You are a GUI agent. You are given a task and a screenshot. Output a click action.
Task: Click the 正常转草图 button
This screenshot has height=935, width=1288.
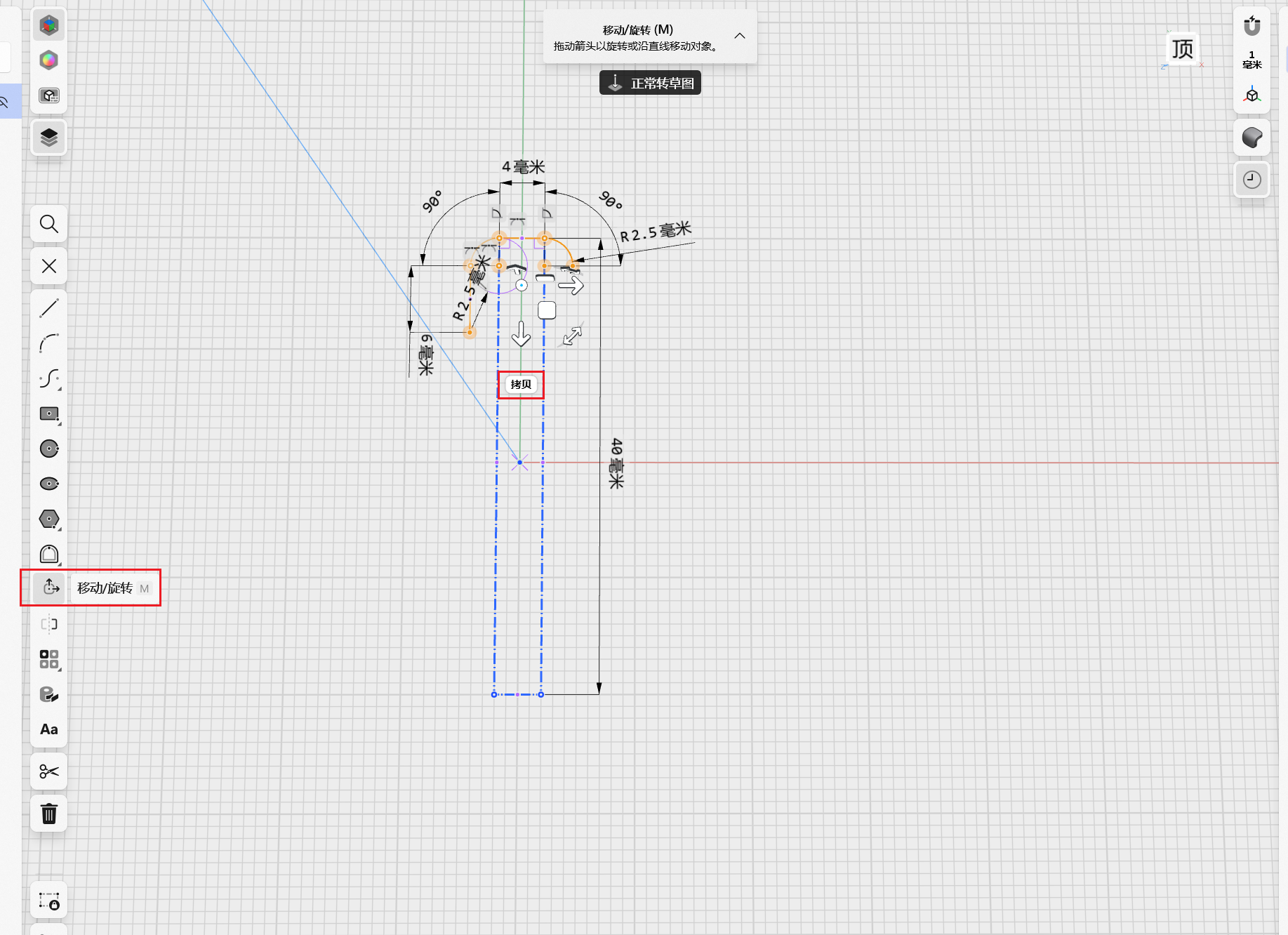pyautogui.click(x=650, y=83)
